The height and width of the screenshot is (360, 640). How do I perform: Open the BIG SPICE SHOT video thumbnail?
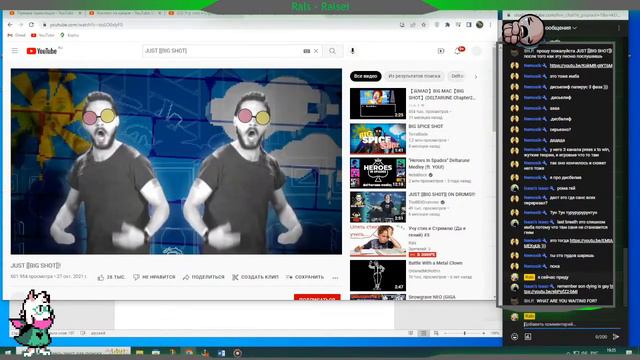[378, 139]
